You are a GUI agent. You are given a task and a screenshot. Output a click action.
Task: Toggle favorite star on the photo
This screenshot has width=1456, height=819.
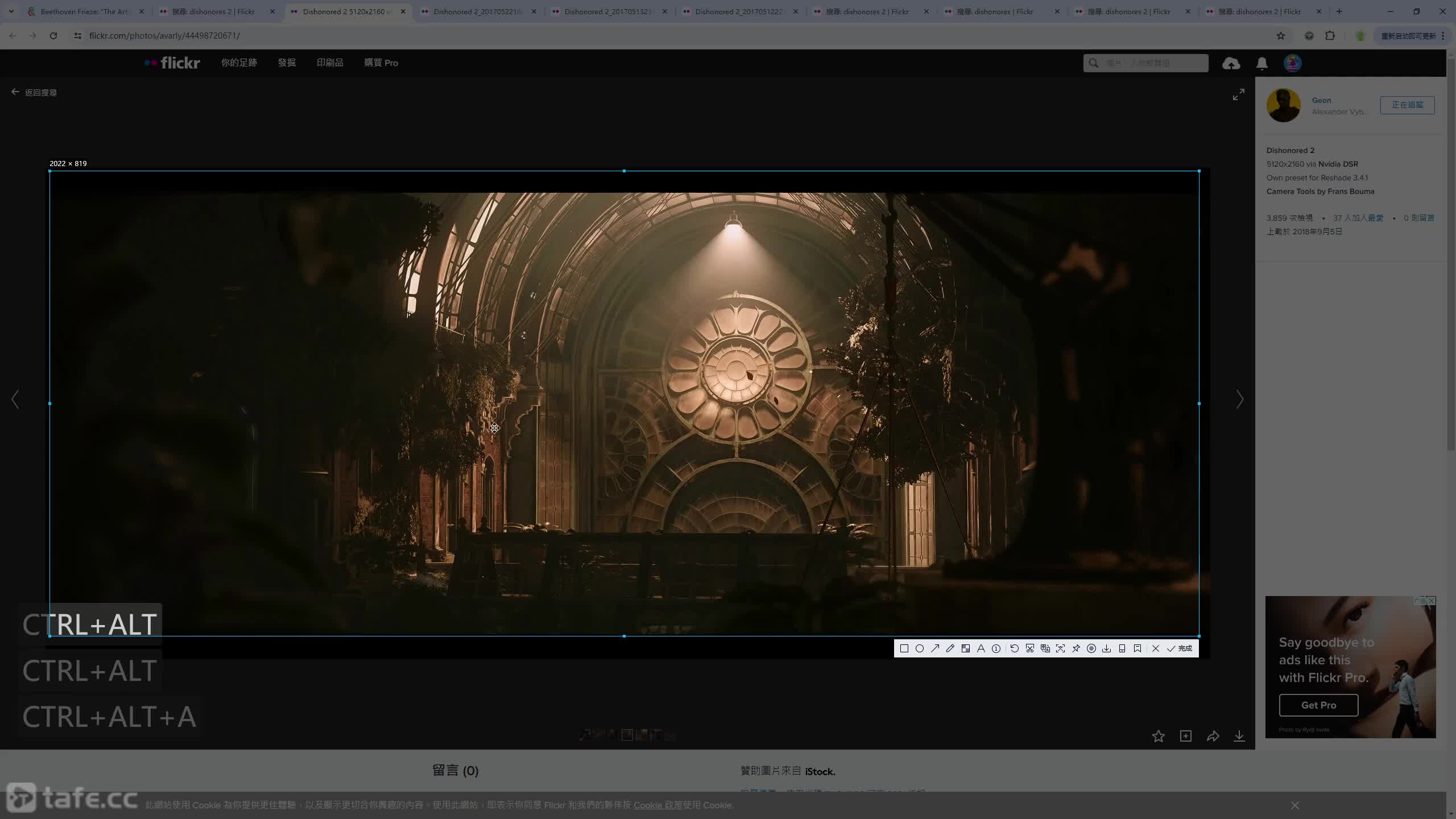1159,737
